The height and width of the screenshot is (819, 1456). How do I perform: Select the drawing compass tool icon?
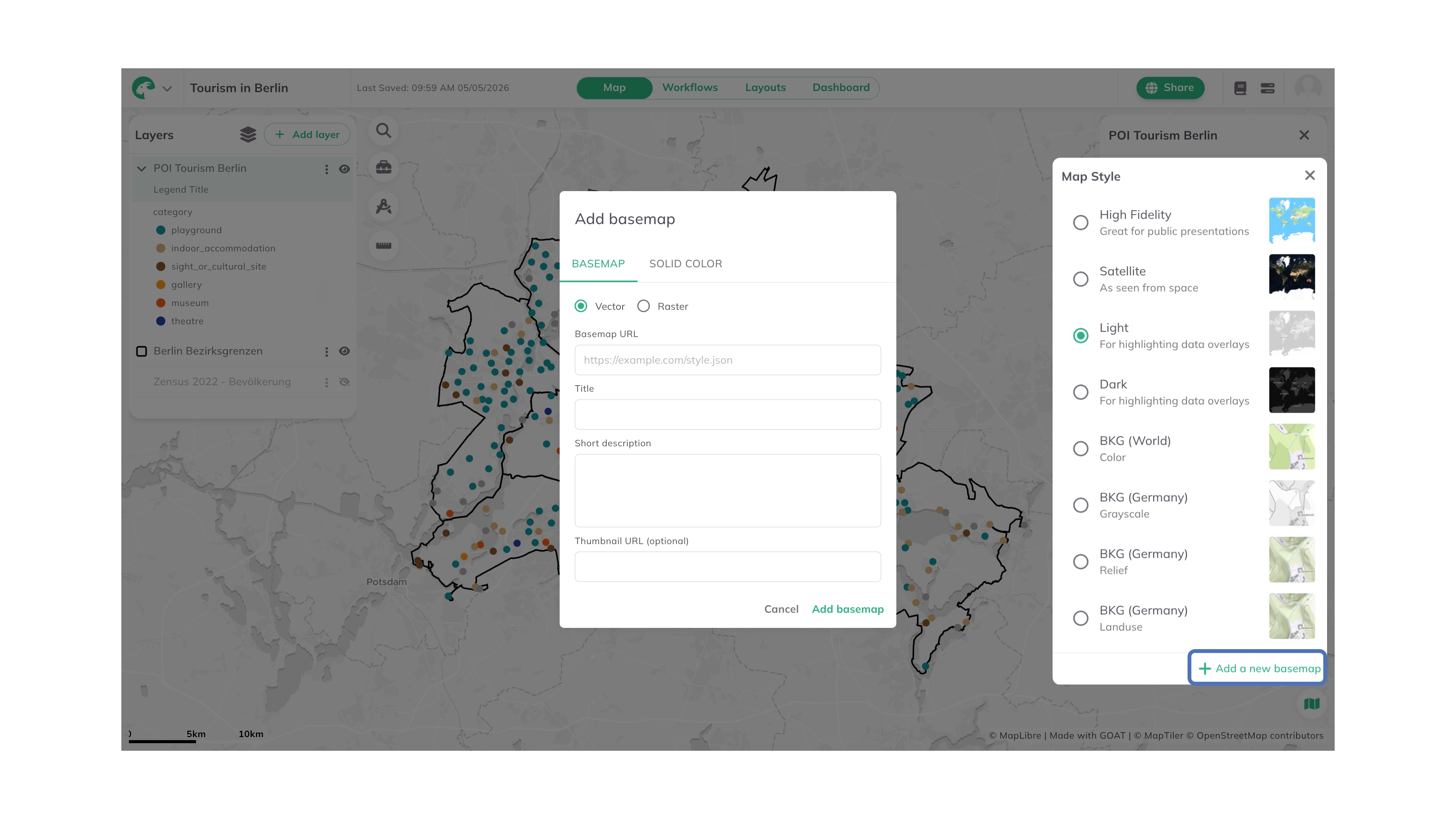(384, 206)
